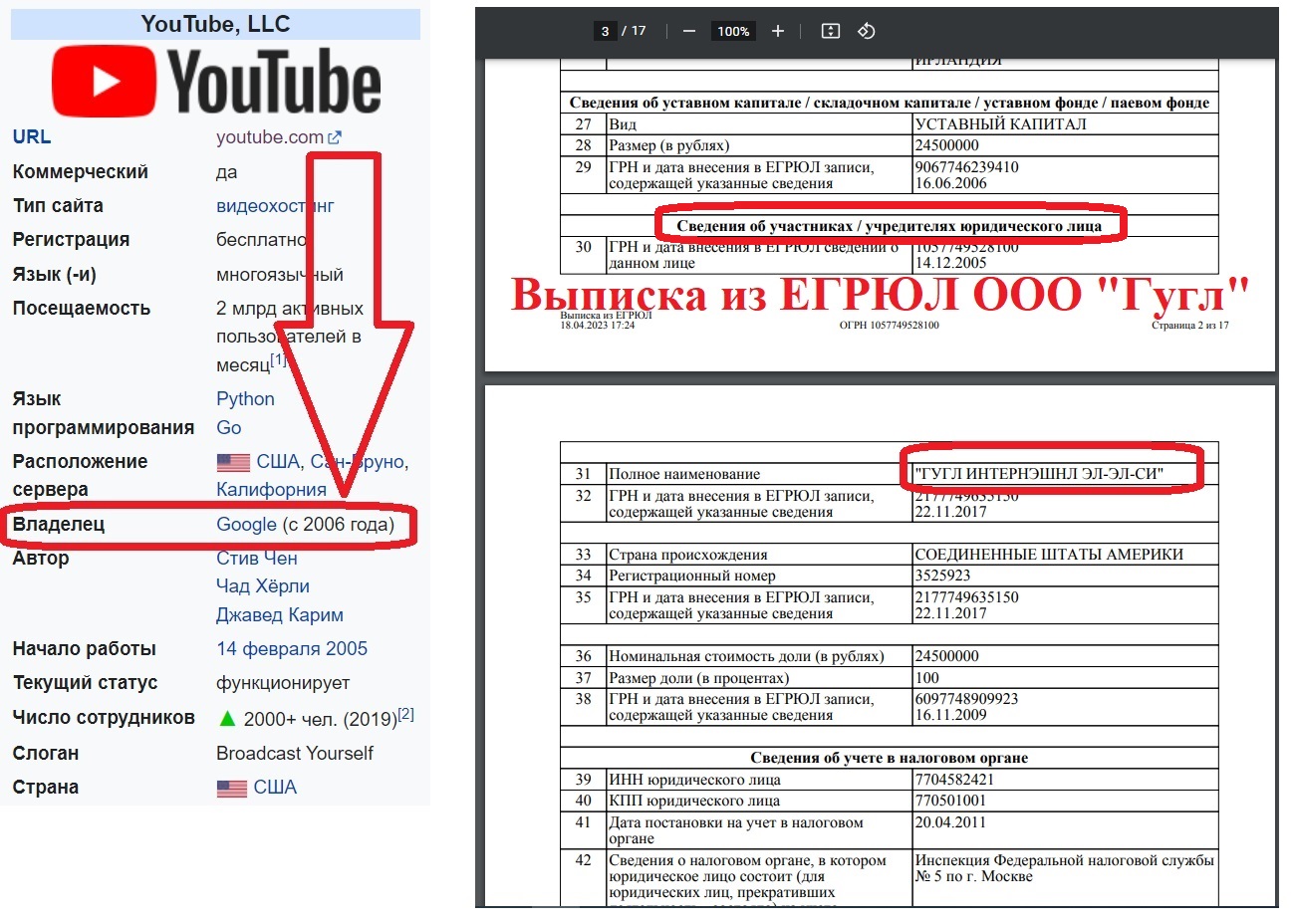
Task: Open the Чад Хёрли link
Action: (x=263, y=586)
